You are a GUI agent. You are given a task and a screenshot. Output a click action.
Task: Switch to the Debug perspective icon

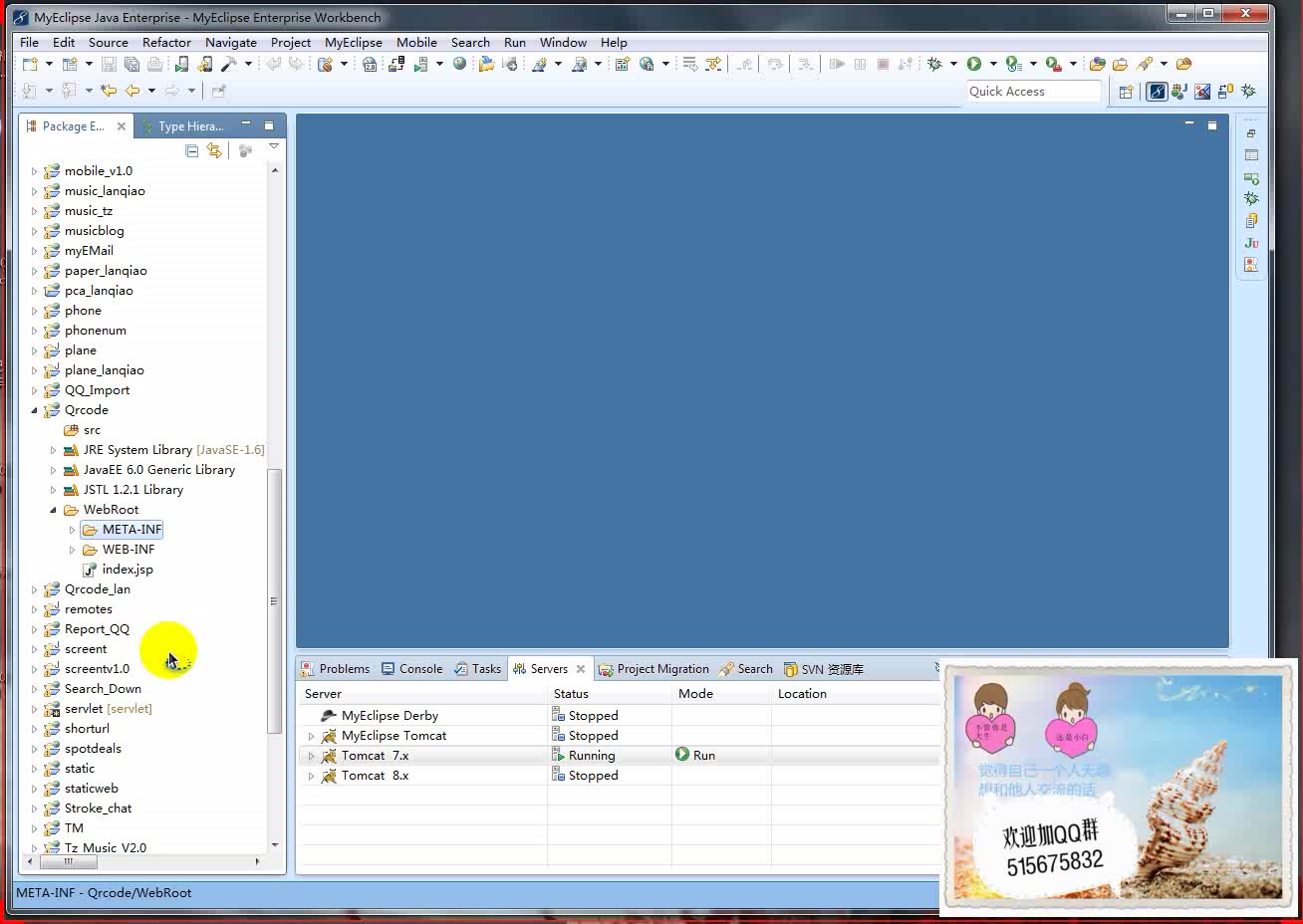[x=1248, y=91]
